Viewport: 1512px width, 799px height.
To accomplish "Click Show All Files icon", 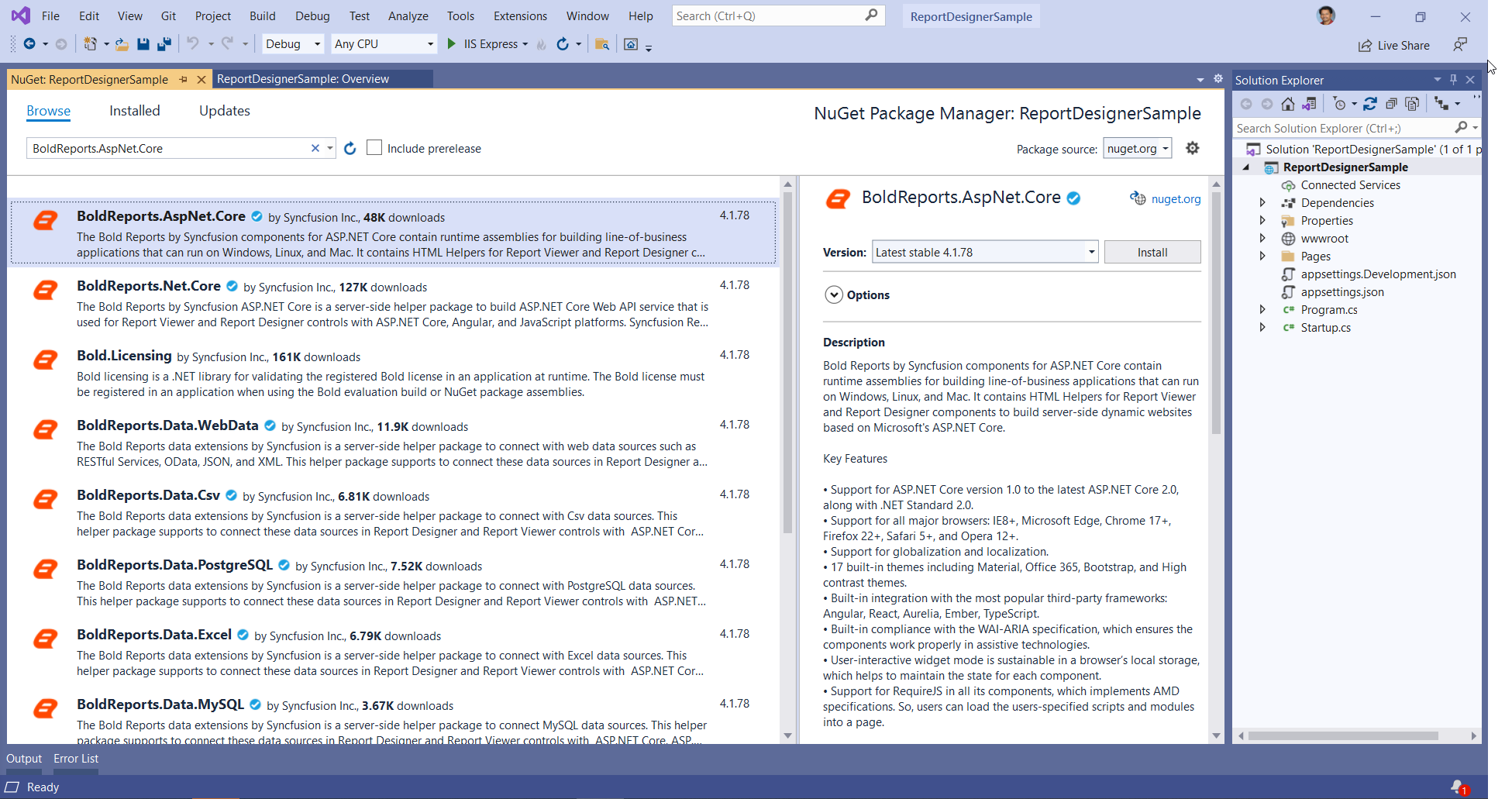I will pyautogui.click(x=1412, y=104).
